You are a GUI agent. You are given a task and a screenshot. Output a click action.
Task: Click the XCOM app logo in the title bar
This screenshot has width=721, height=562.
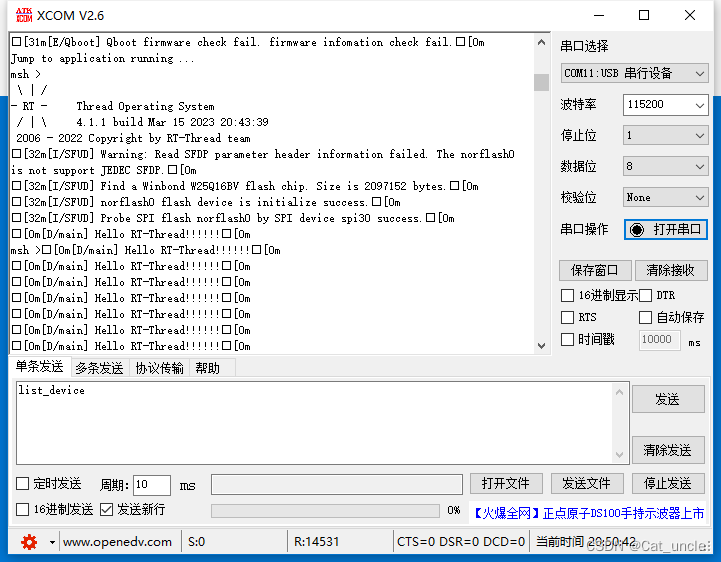pos(23,15)
